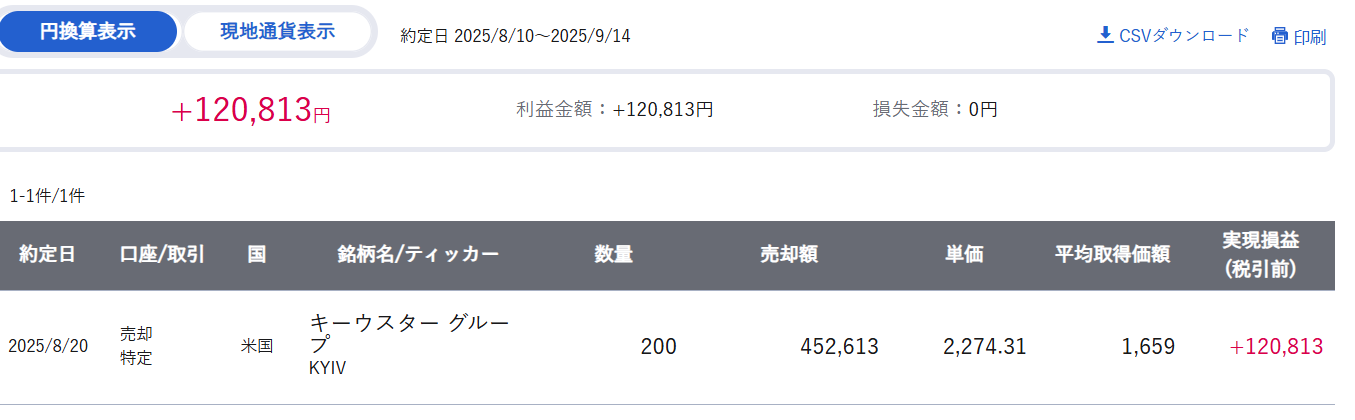1355x420 pixels.
Task: Select the キーウスター グループ stock name
Action: click(410, 332)
